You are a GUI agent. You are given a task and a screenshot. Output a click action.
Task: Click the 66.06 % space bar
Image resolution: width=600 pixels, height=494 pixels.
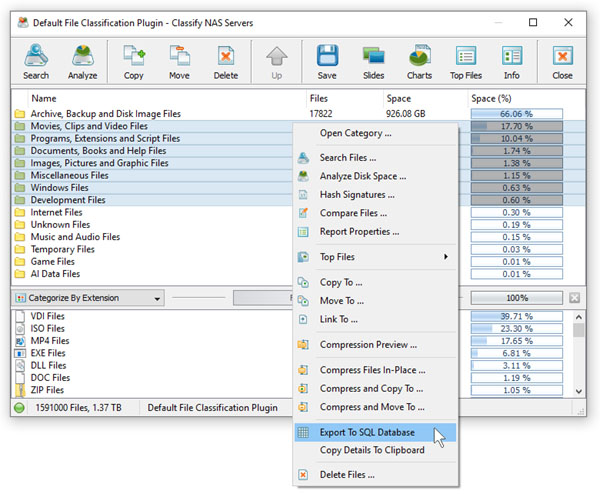[x=517, y=114]
